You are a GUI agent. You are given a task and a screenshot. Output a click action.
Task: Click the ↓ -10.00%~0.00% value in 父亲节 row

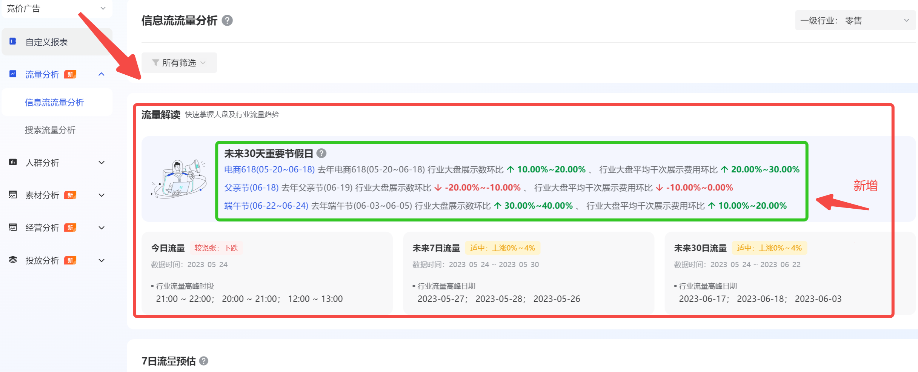[694, 187]
